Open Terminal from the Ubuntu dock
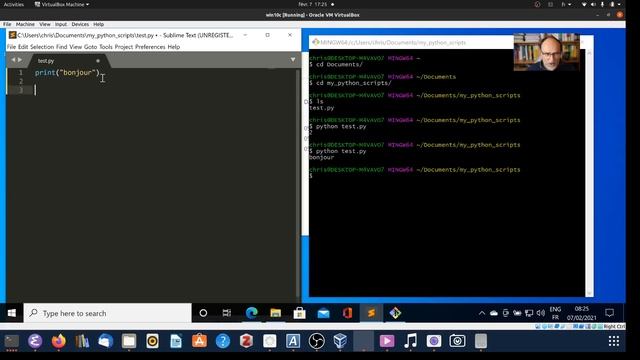 pos(12,341)
